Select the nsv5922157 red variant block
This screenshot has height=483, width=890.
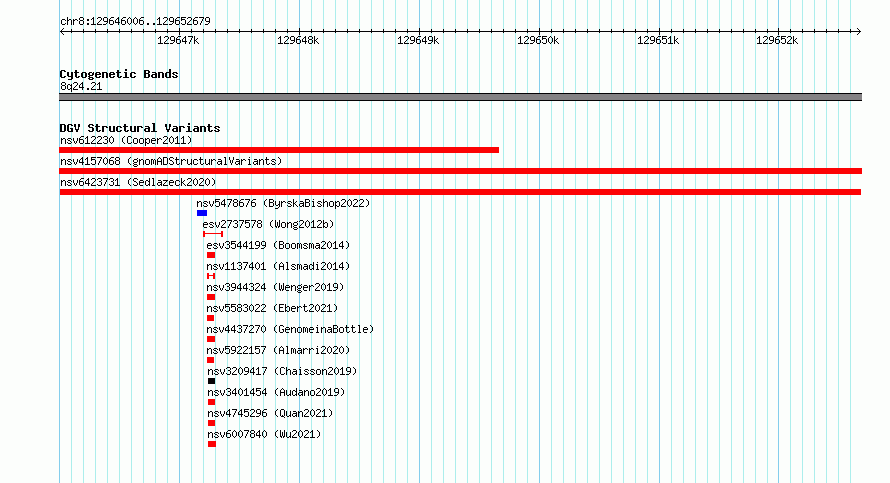click(x=211, y=360)
